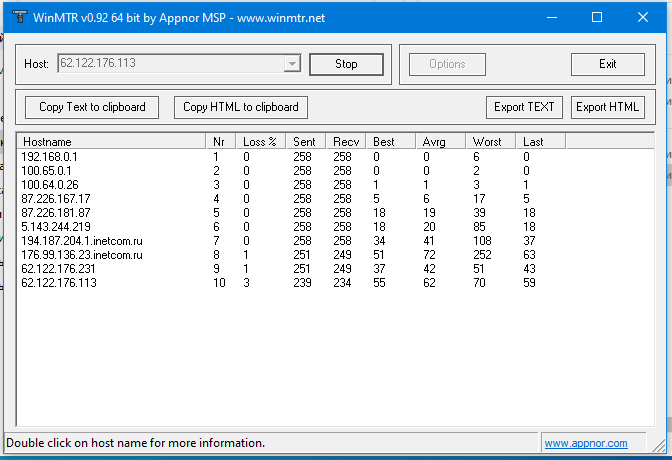Select the 87.226.181.87 hop row
The width and height of the screenshot is (672, 460).
[x=56, y=213]
